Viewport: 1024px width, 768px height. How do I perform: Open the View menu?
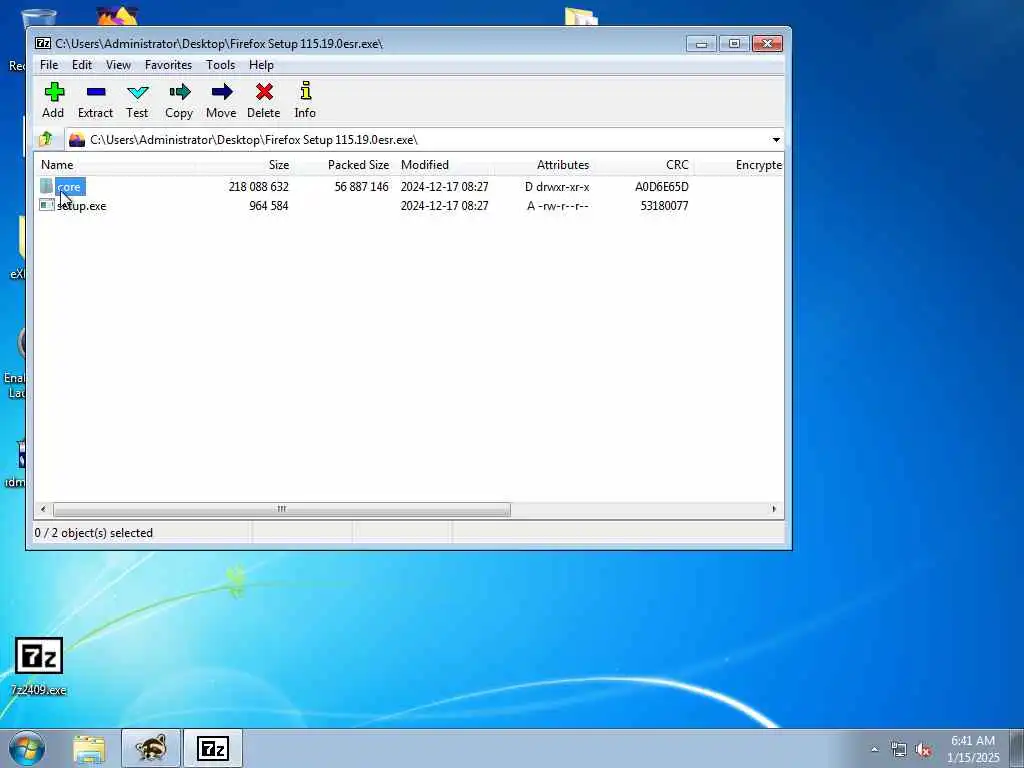(118, 65)
